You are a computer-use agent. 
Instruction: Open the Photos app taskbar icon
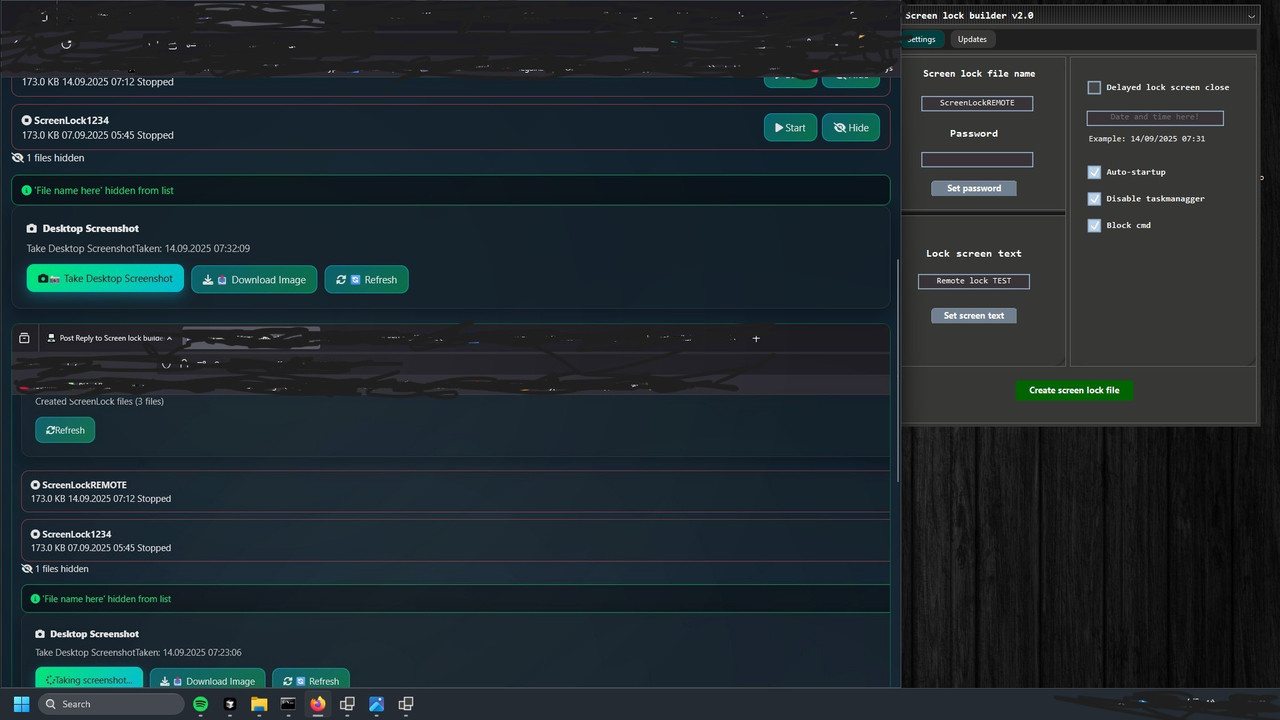[377, 704]
